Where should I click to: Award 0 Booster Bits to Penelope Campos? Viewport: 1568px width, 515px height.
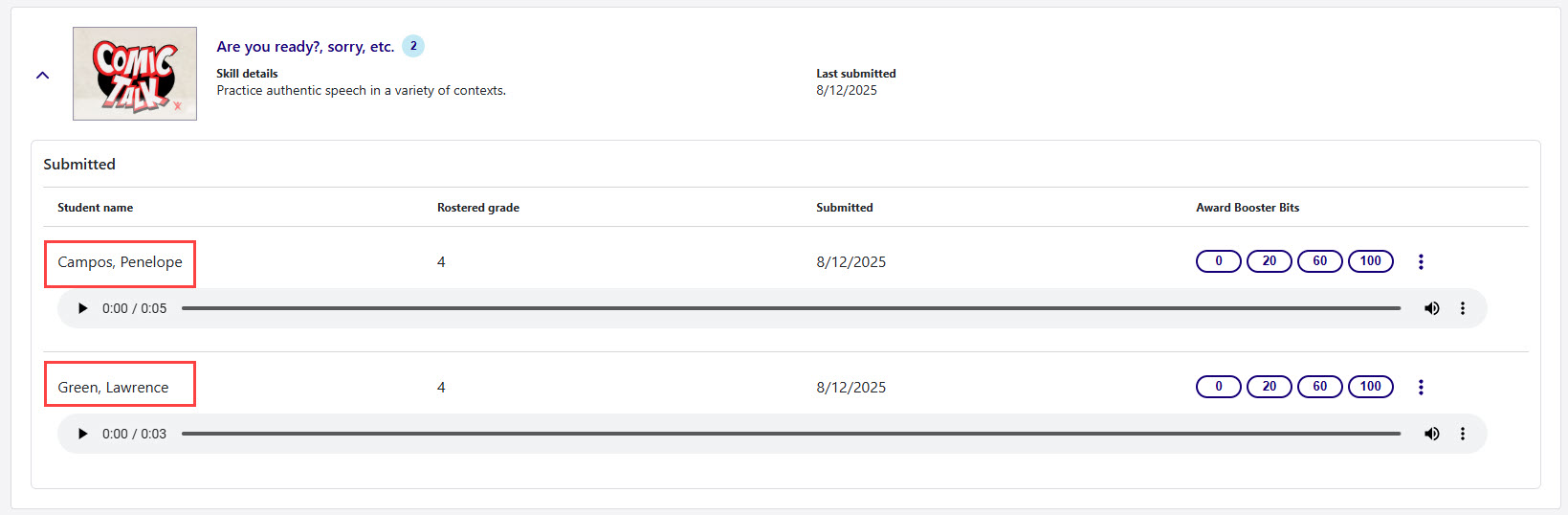1218,261
